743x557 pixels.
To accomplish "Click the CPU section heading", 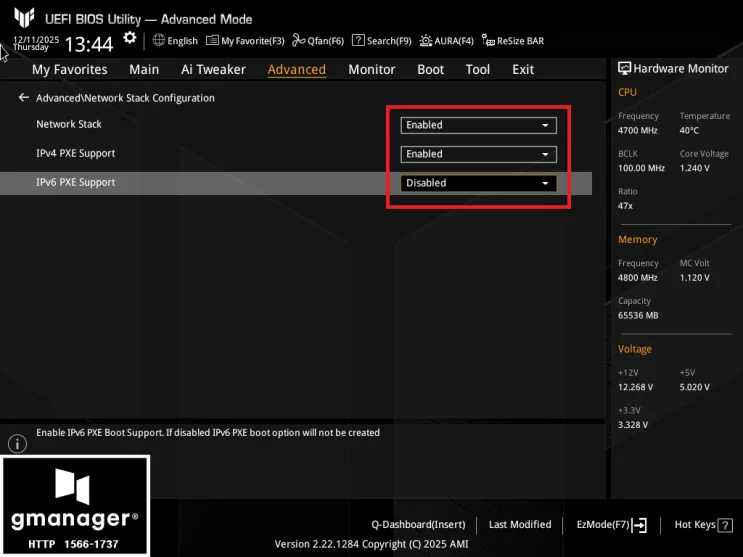I will tap(627, 92).
